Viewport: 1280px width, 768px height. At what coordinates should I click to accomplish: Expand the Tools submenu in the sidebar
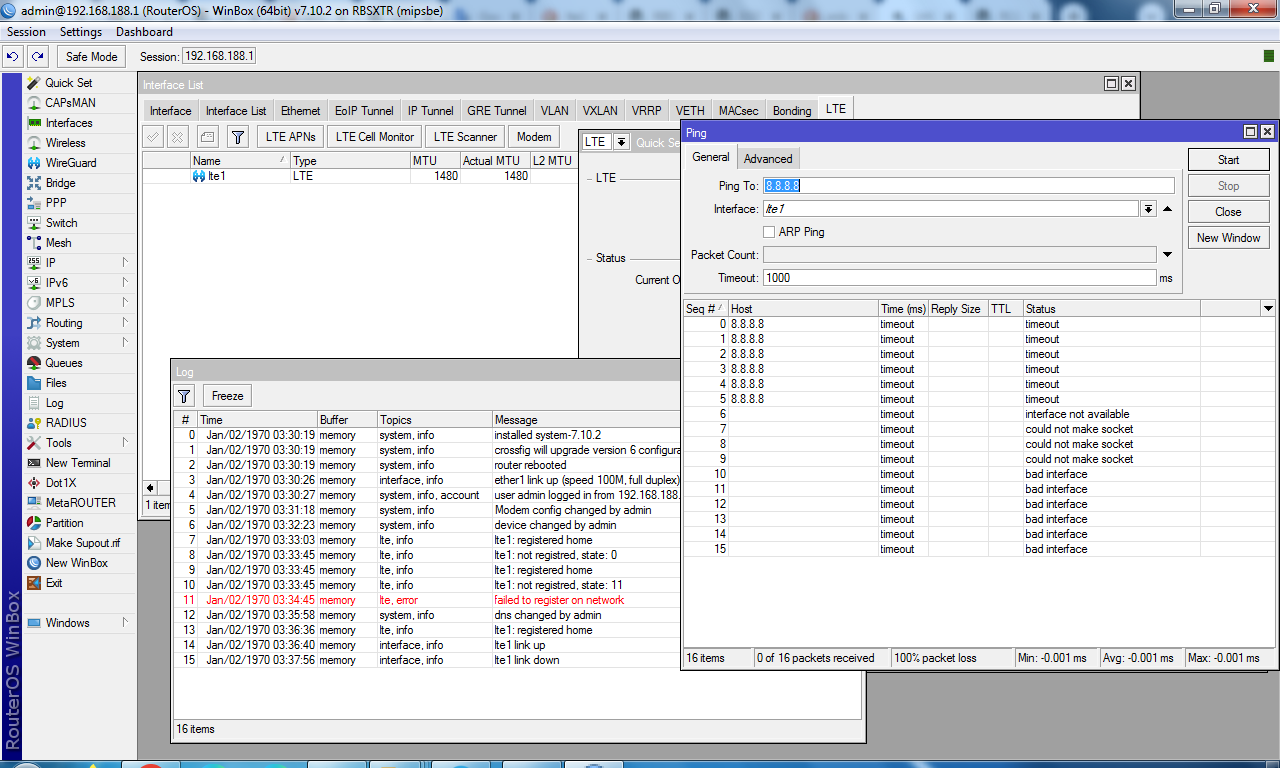click(x=126, y=443)
